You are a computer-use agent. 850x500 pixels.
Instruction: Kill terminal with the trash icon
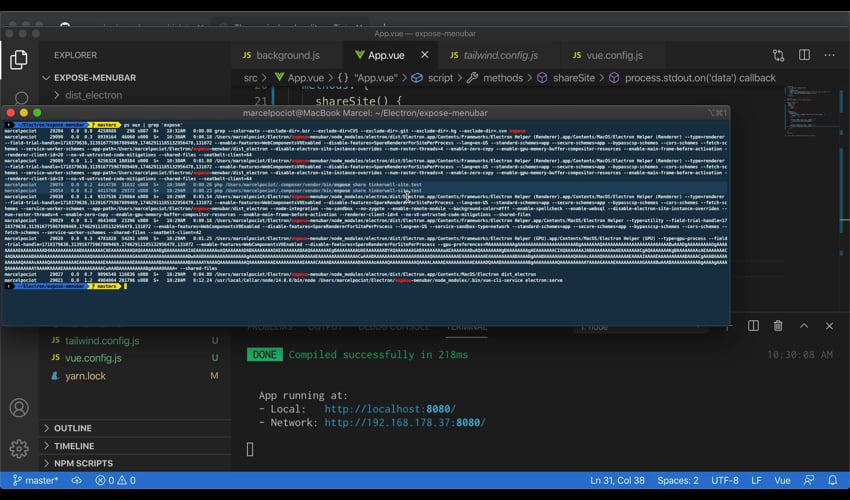778,326
